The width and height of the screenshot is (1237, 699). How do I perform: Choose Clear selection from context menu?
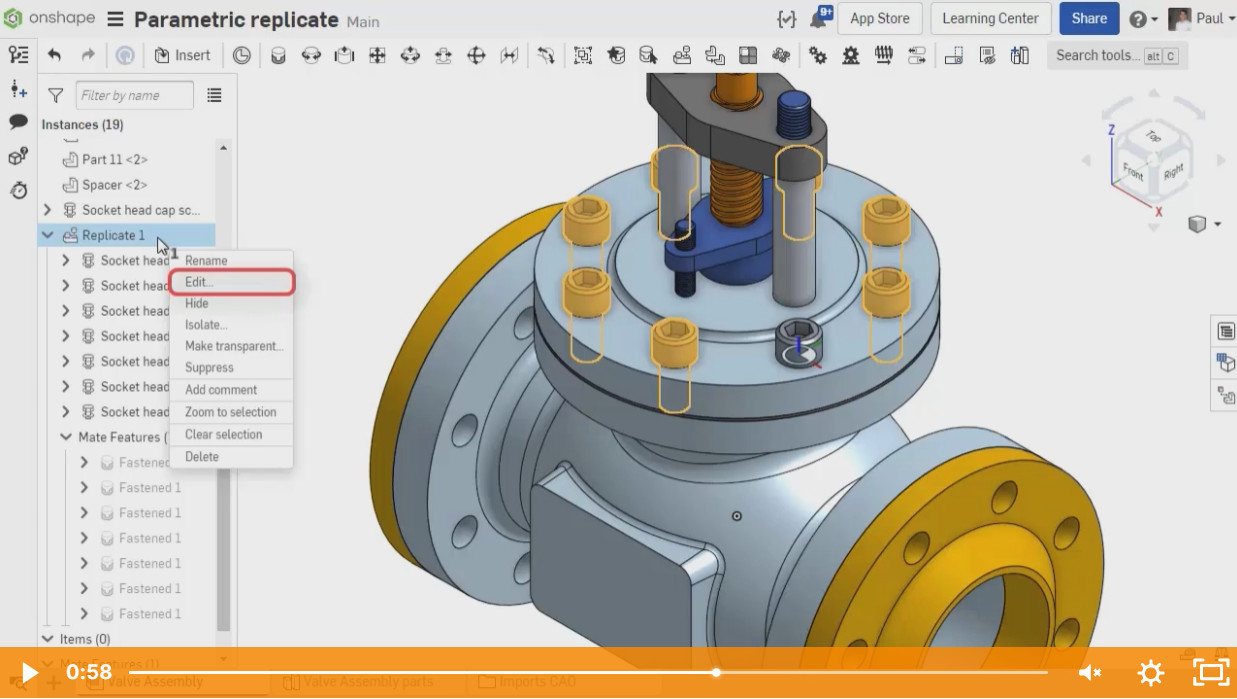223,434
